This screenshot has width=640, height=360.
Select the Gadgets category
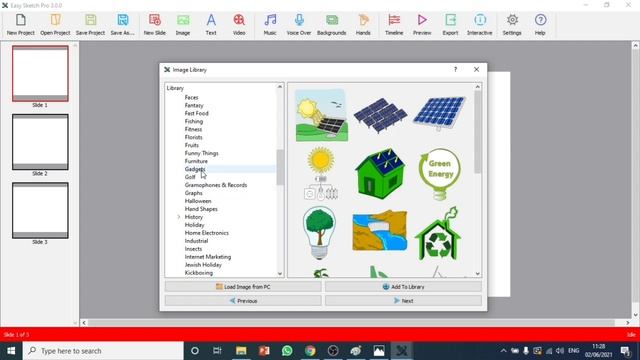195,169
